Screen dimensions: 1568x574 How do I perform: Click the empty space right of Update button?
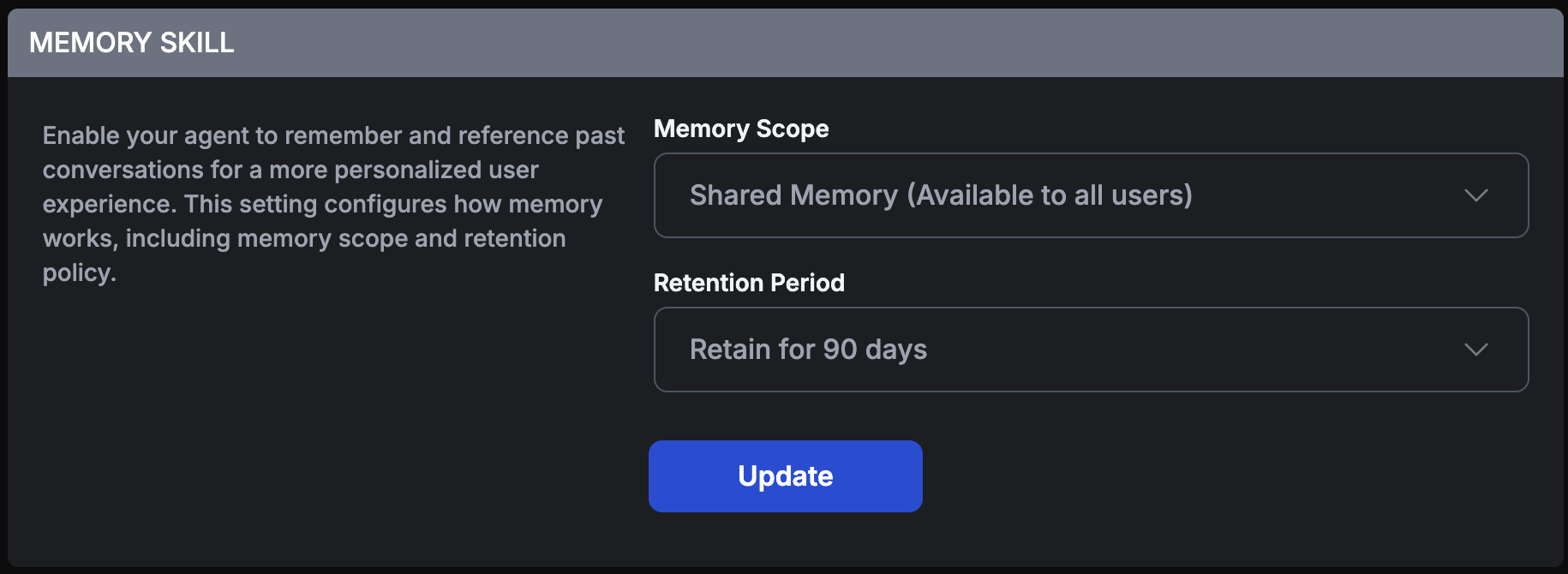click(x=1200, y=476)
